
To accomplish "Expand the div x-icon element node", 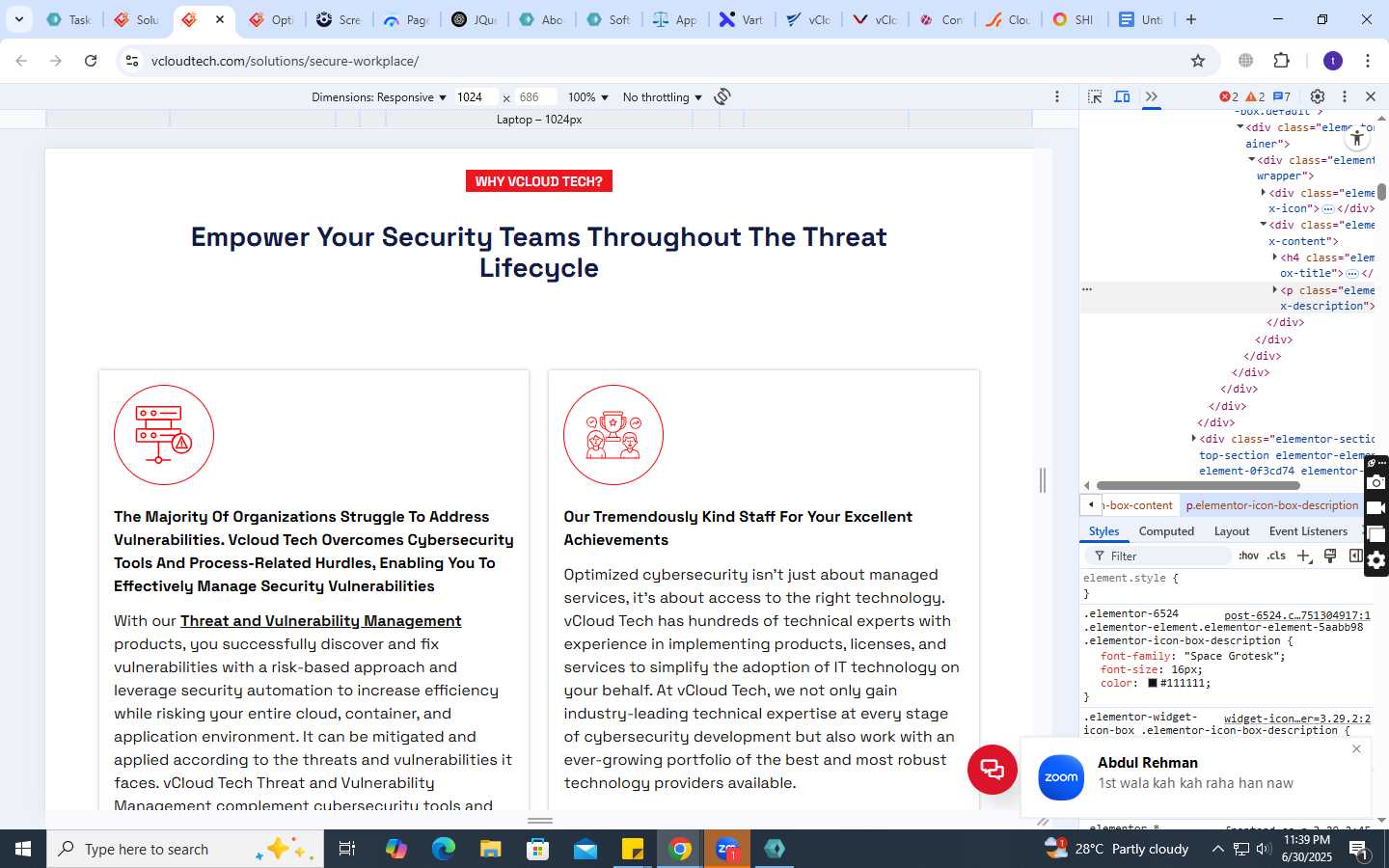I will (x=1263, y=193).
